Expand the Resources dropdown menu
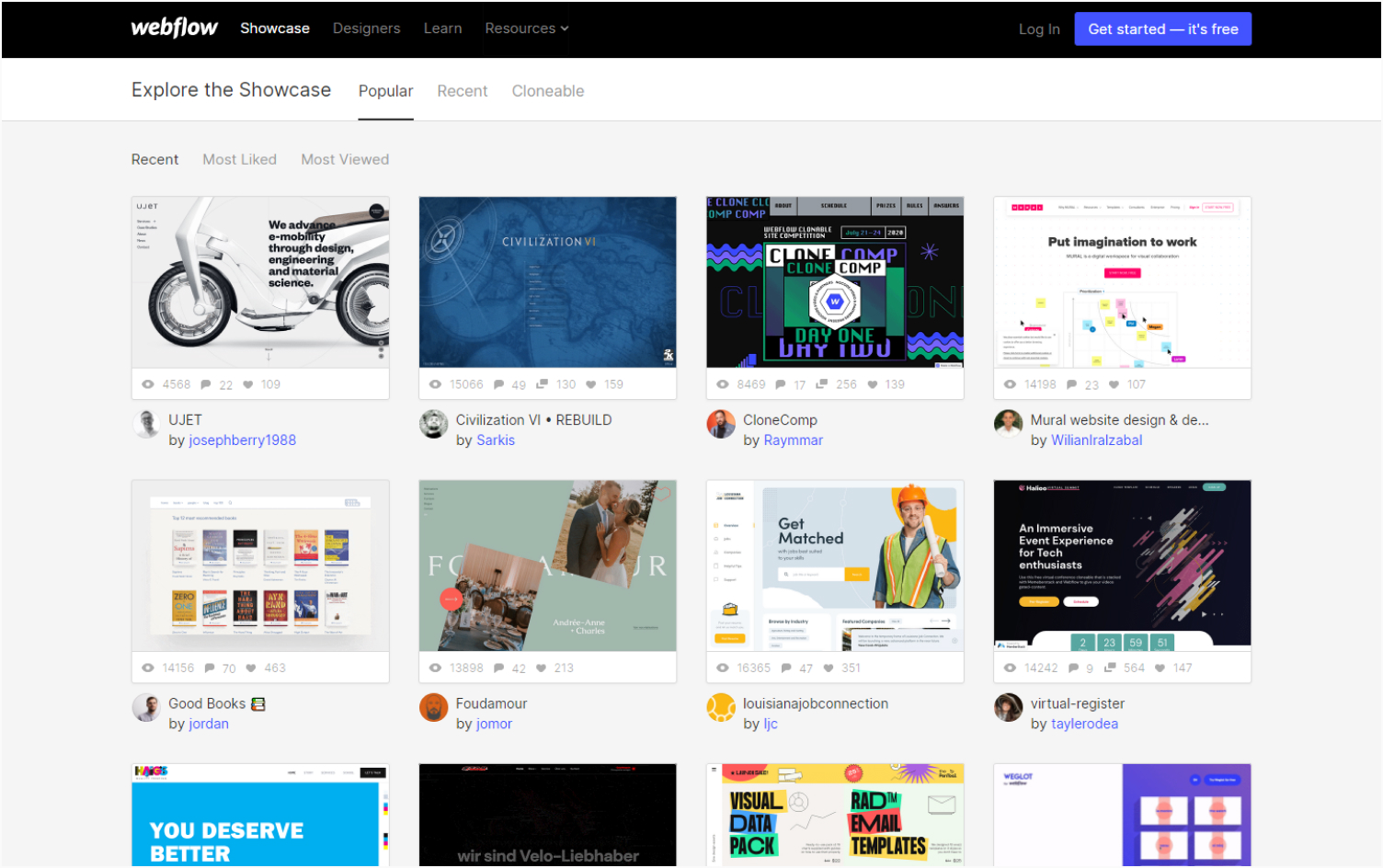Viewport: 1383px width, 868px height. point(527,29)
